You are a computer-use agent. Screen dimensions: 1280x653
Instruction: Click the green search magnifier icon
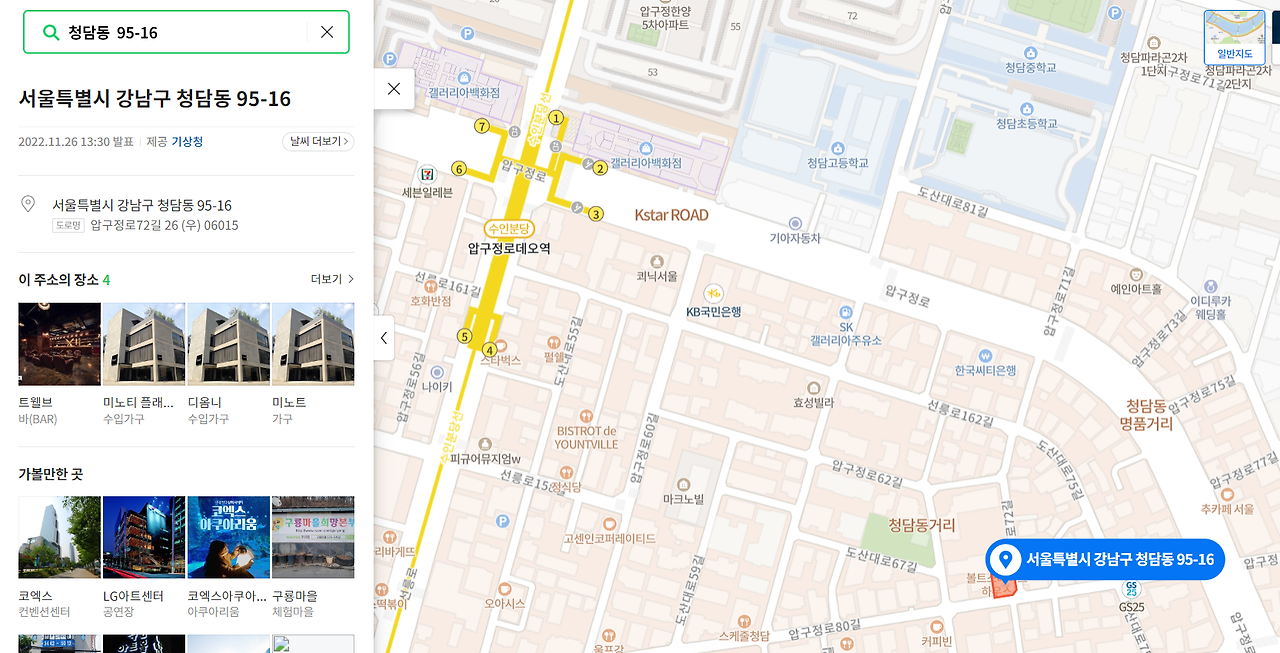[x=51, y=32]
